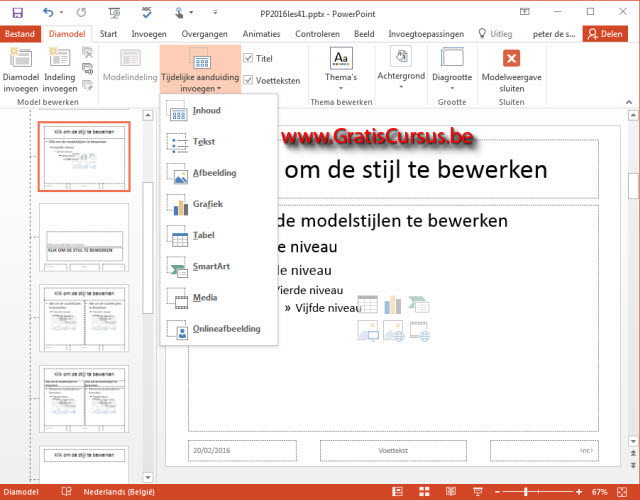Viewport: 640px width, 500px height.
Task: Choose Media placeholder option
Action: click(219, 298)
